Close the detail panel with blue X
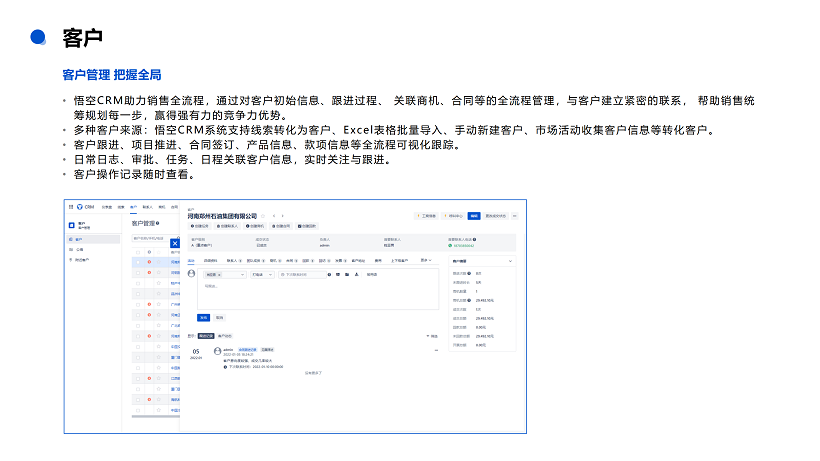This screenshot has width=820, height=461. click(x=175, y=243)
